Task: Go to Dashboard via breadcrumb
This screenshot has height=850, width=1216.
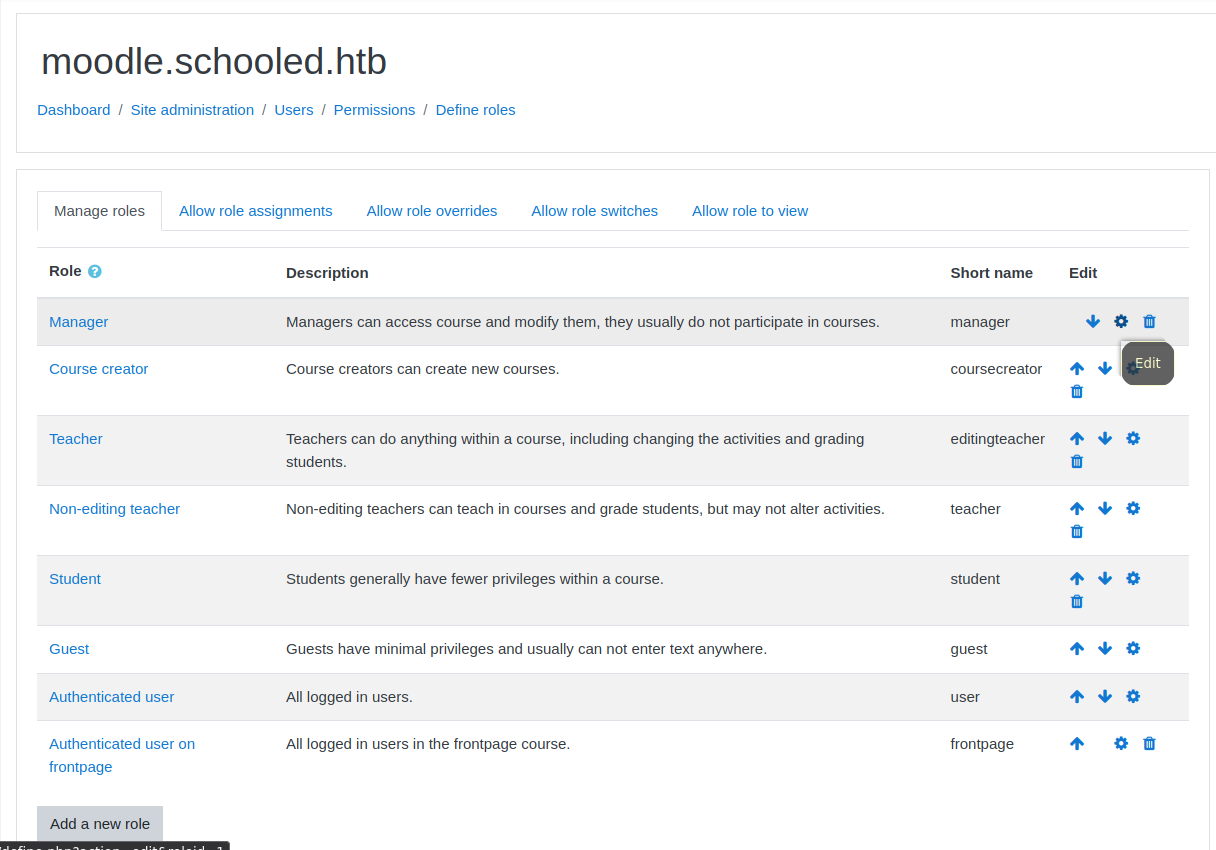Action: tap(73, 110)
